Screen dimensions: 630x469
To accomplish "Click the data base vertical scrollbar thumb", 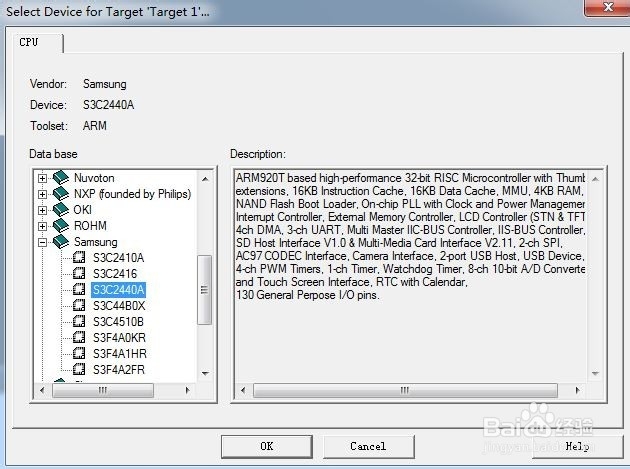I will [x=205, y=290].
